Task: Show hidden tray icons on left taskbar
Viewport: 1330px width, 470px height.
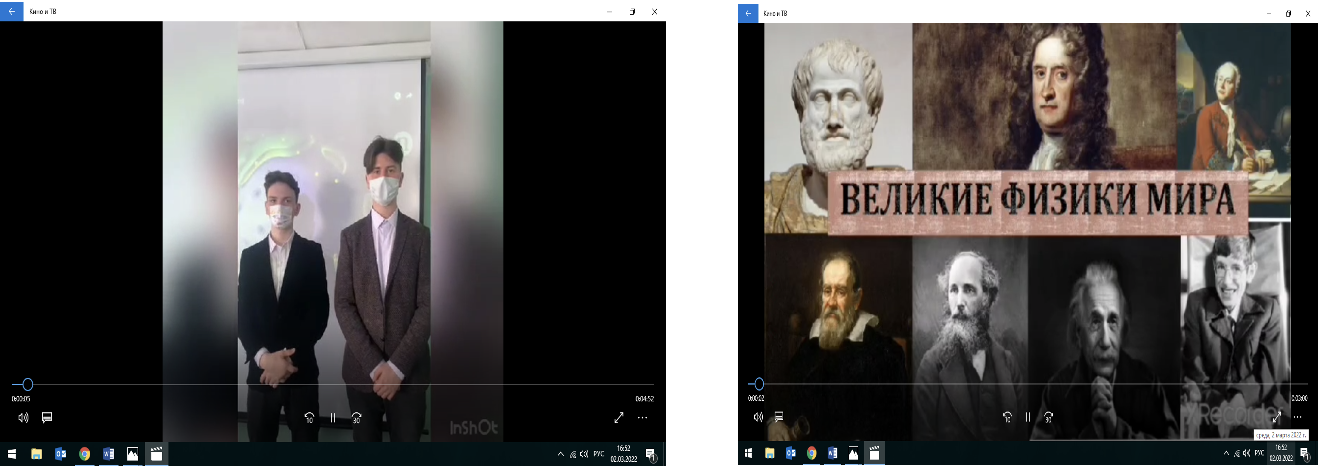Action: [x=560, y=454]
